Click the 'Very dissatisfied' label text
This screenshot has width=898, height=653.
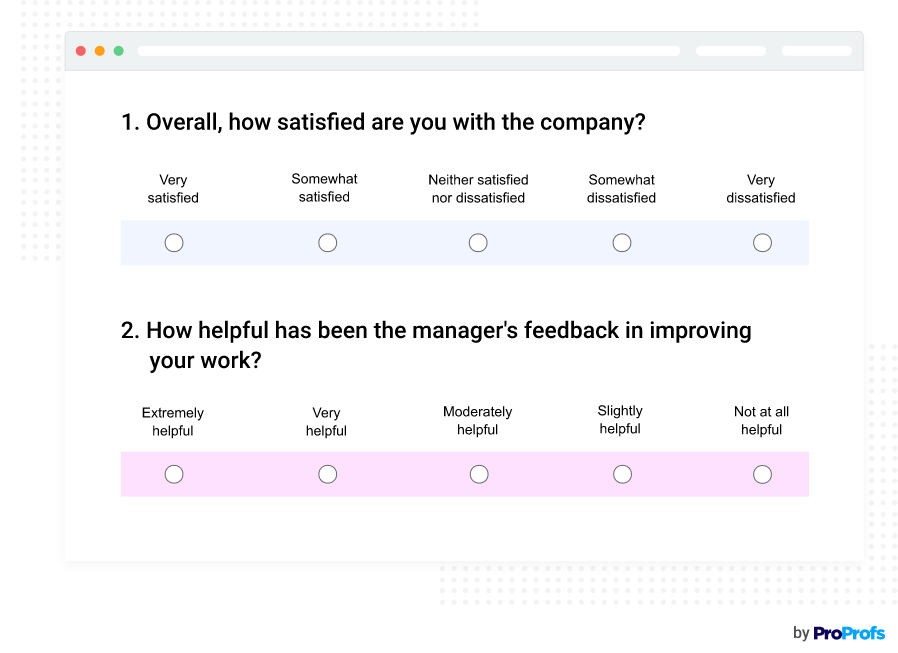(761, 189)
